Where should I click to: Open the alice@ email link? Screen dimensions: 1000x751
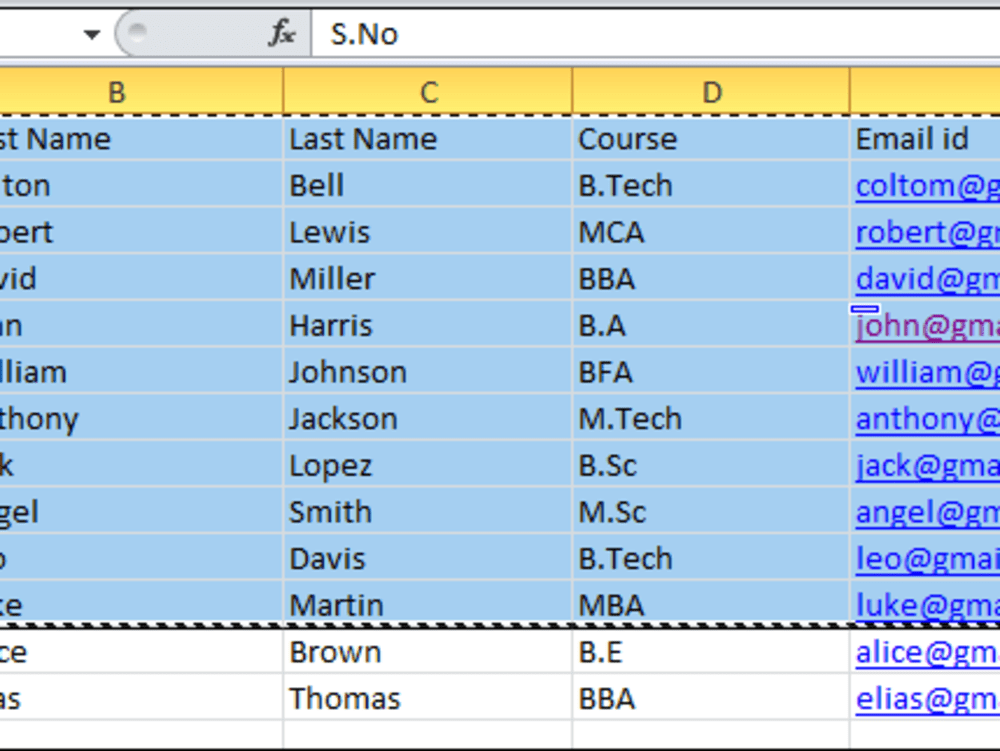pyautogui.click(x=928, y=652)
